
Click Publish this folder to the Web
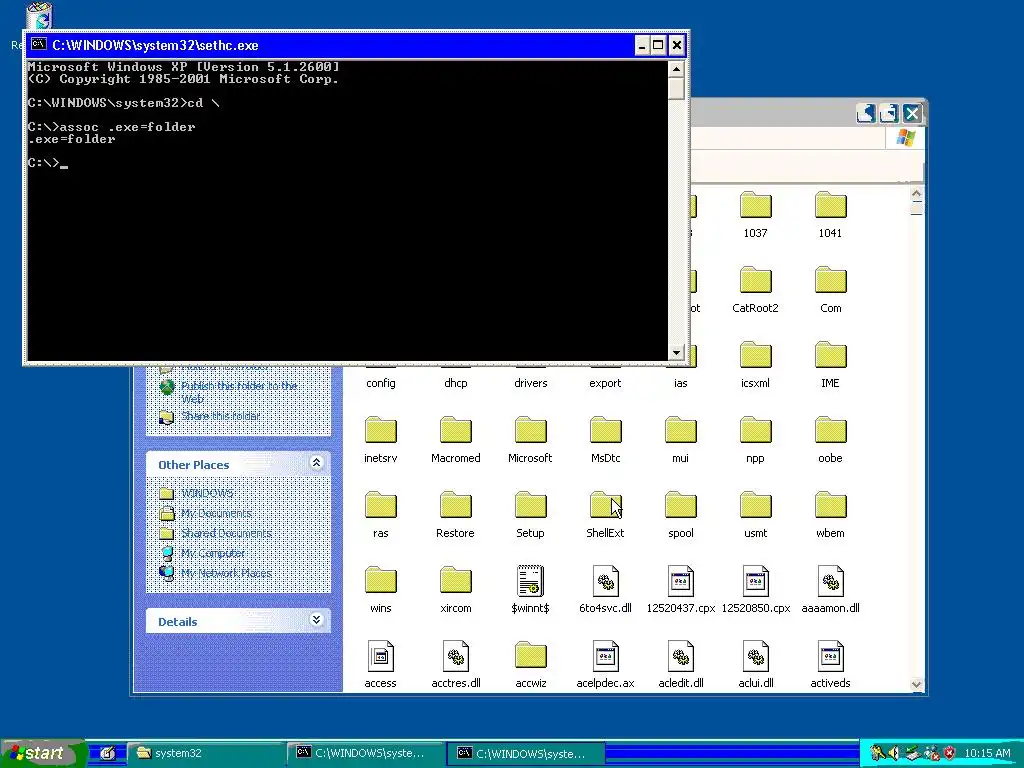(x=239, y=392)
